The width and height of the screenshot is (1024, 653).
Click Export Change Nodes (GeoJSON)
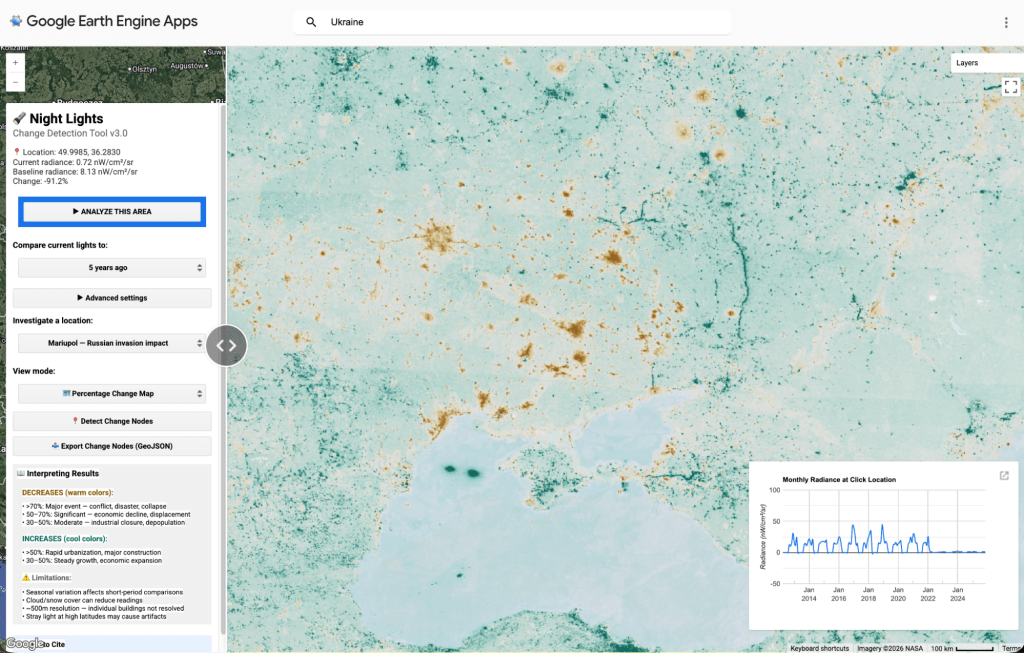pyautogui.click(x=112, y=446)
